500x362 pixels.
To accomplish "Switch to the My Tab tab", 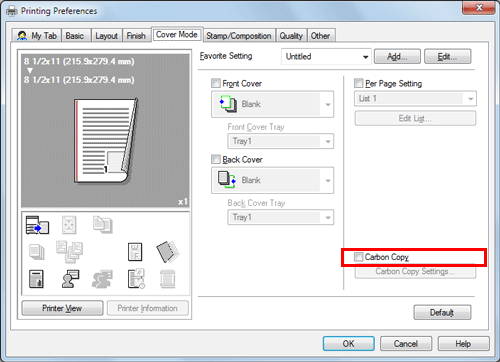I will tap(37, 36).
